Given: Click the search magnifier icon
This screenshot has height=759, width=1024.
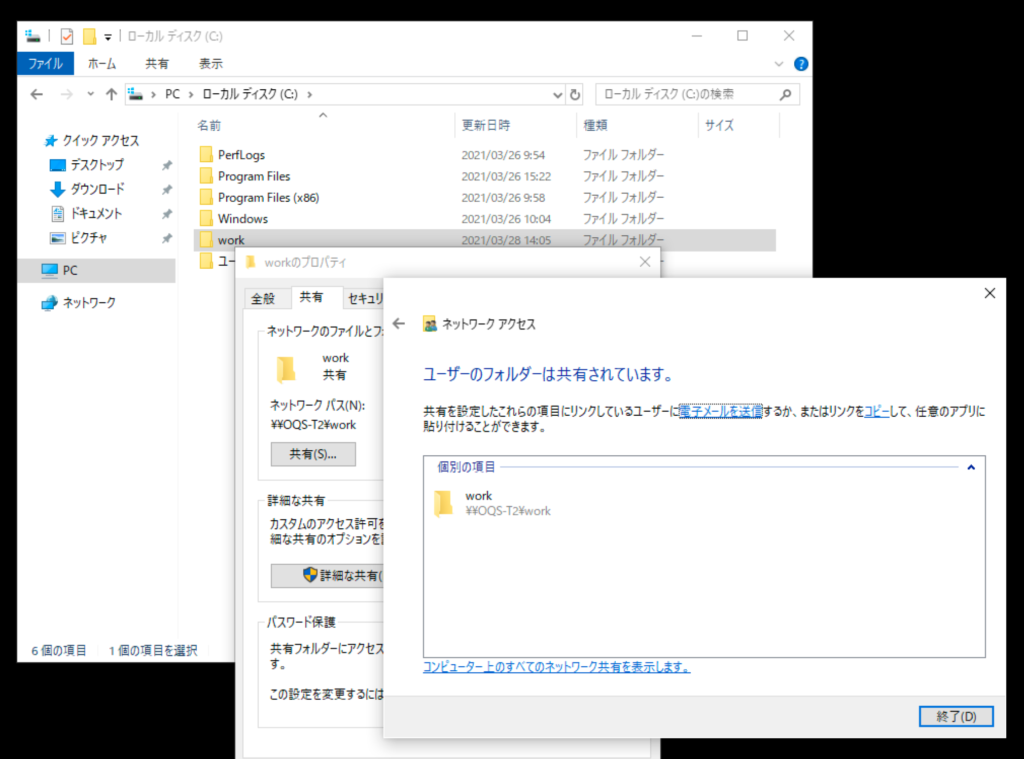Looking at the screenshot, I should [786, 94].
